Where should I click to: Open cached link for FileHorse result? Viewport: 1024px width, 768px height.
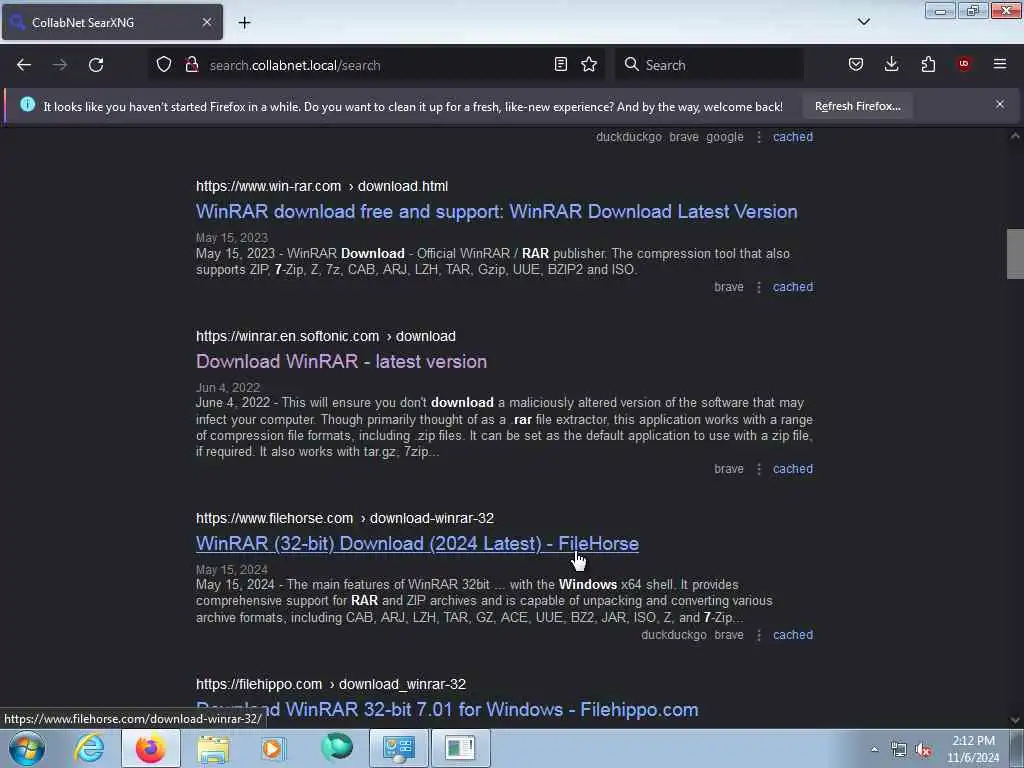pyautogui.click(x=793, y=635)
